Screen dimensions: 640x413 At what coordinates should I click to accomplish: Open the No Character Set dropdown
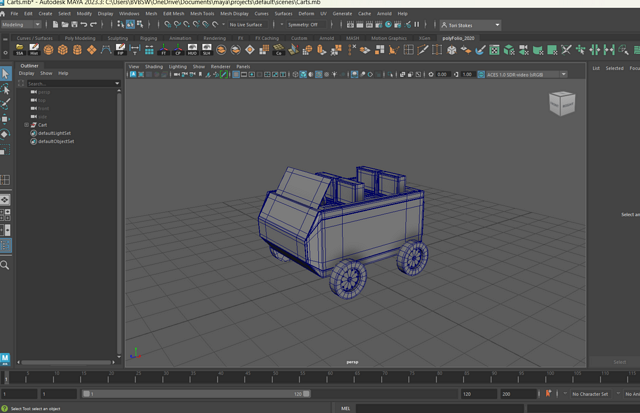591,394
